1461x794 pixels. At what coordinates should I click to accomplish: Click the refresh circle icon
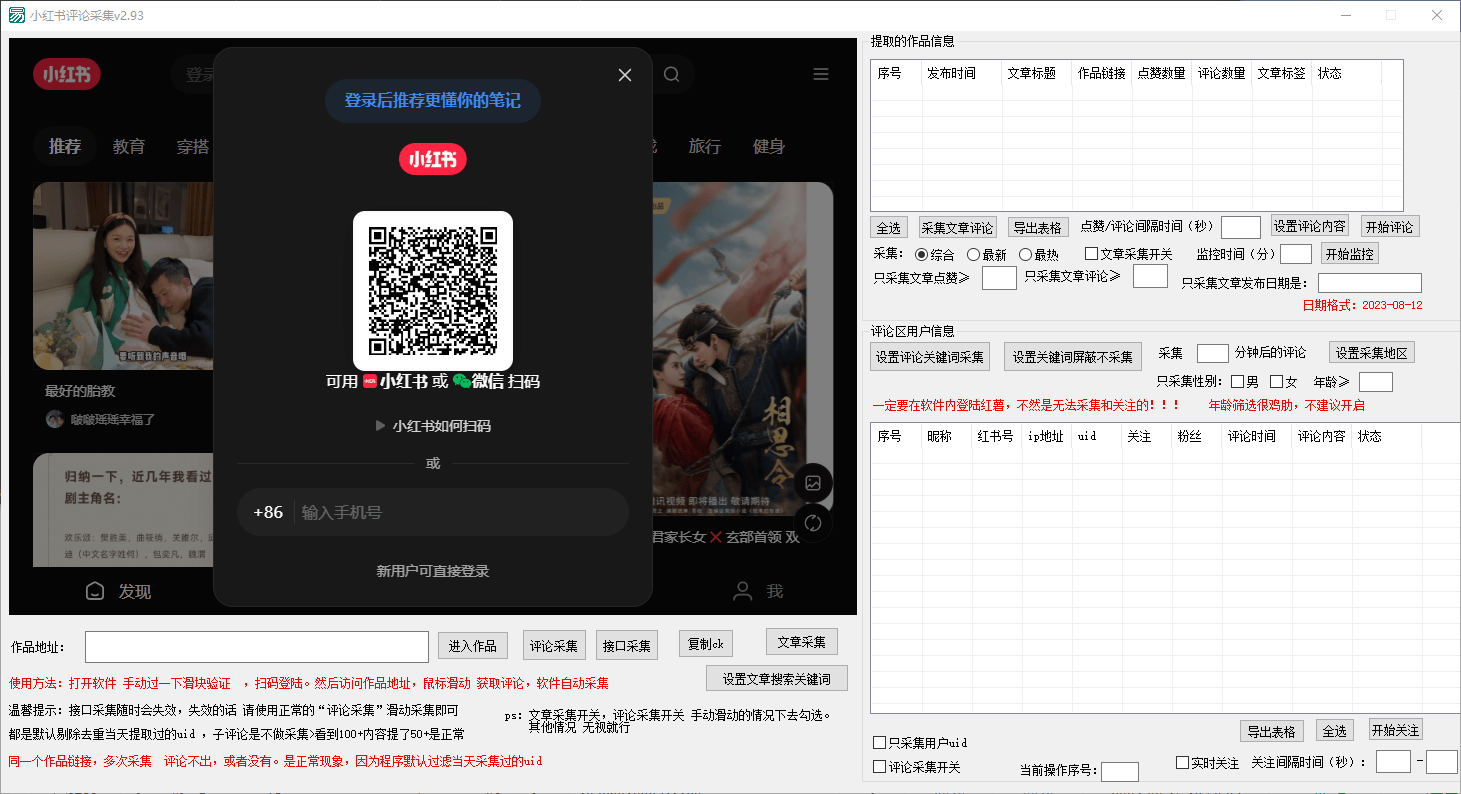[x=814, y=522]
